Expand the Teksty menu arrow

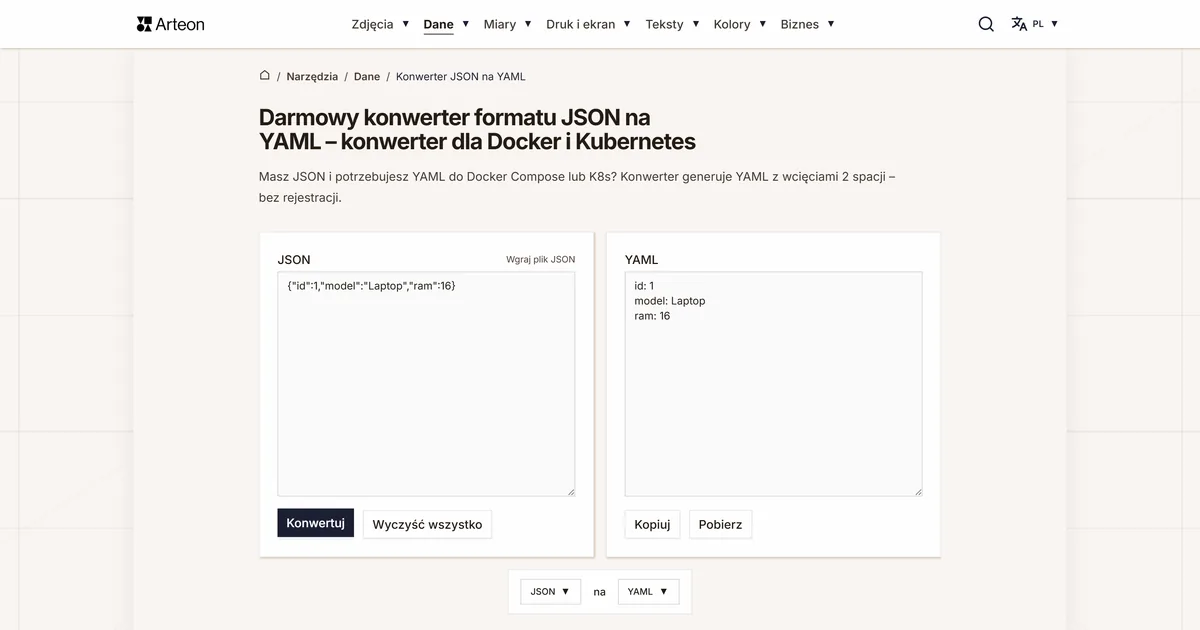[x=696, y=24]
